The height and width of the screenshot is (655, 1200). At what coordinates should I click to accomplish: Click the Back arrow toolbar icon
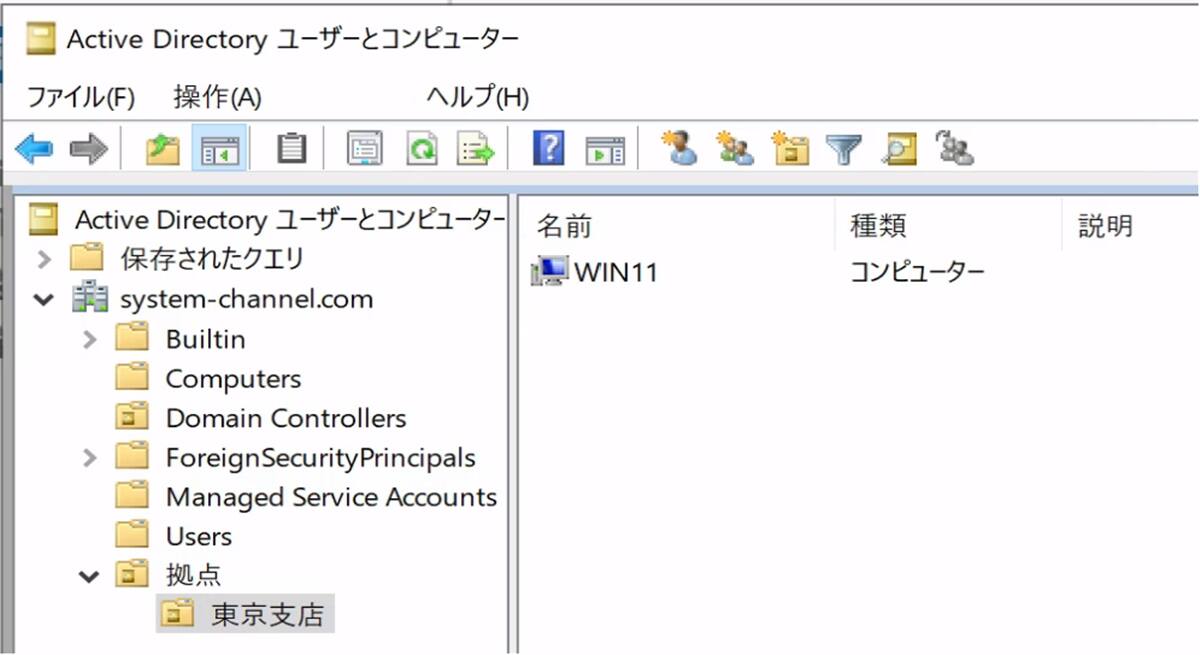(34, 150)
